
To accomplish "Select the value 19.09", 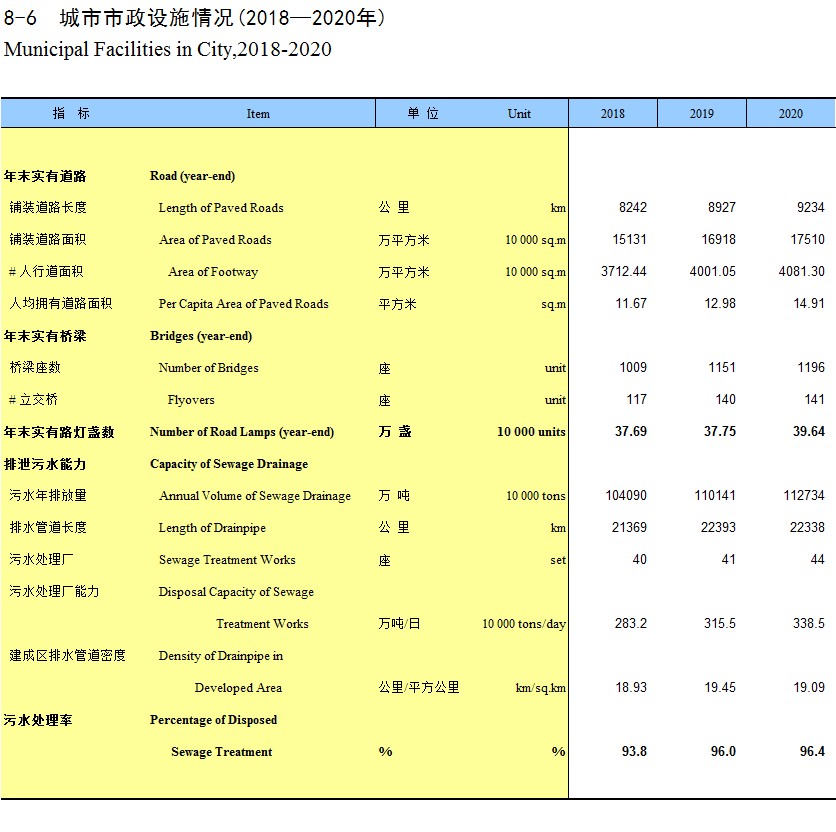I will coord(809,687).
